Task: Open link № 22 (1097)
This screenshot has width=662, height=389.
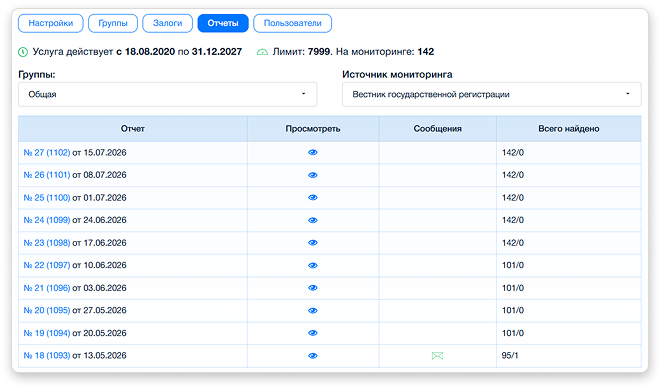Action: click(47, 265)
